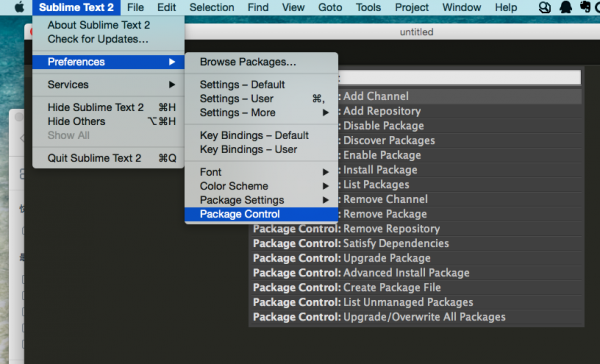
Task: Open the Apple menu icon
Action: click(x=19, y=7)
